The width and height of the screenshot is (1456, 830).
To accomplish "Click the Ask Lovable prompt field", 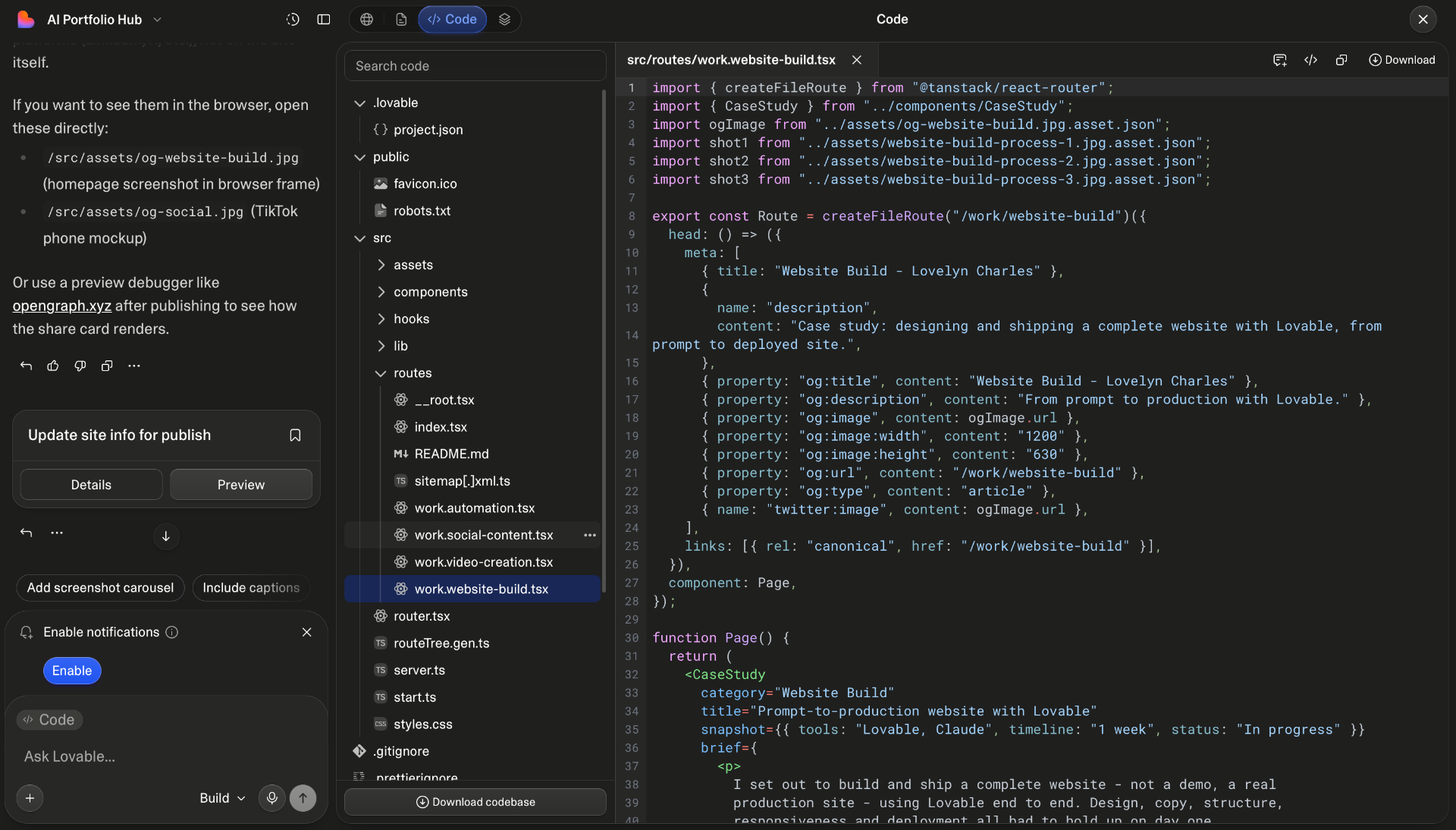I will click(167, 756).
